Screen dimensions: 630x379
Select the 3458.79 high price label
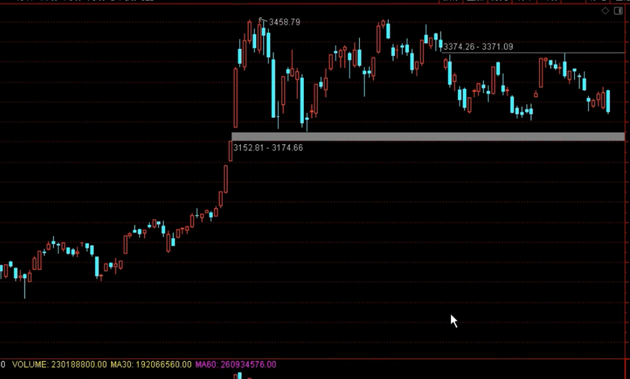284,22
